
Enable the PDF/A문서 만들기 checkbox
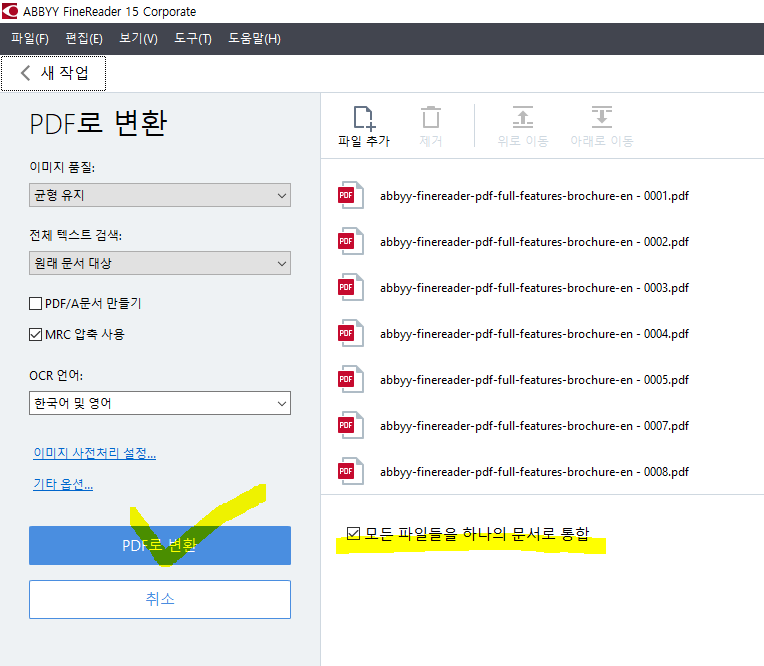coord(36,304)
